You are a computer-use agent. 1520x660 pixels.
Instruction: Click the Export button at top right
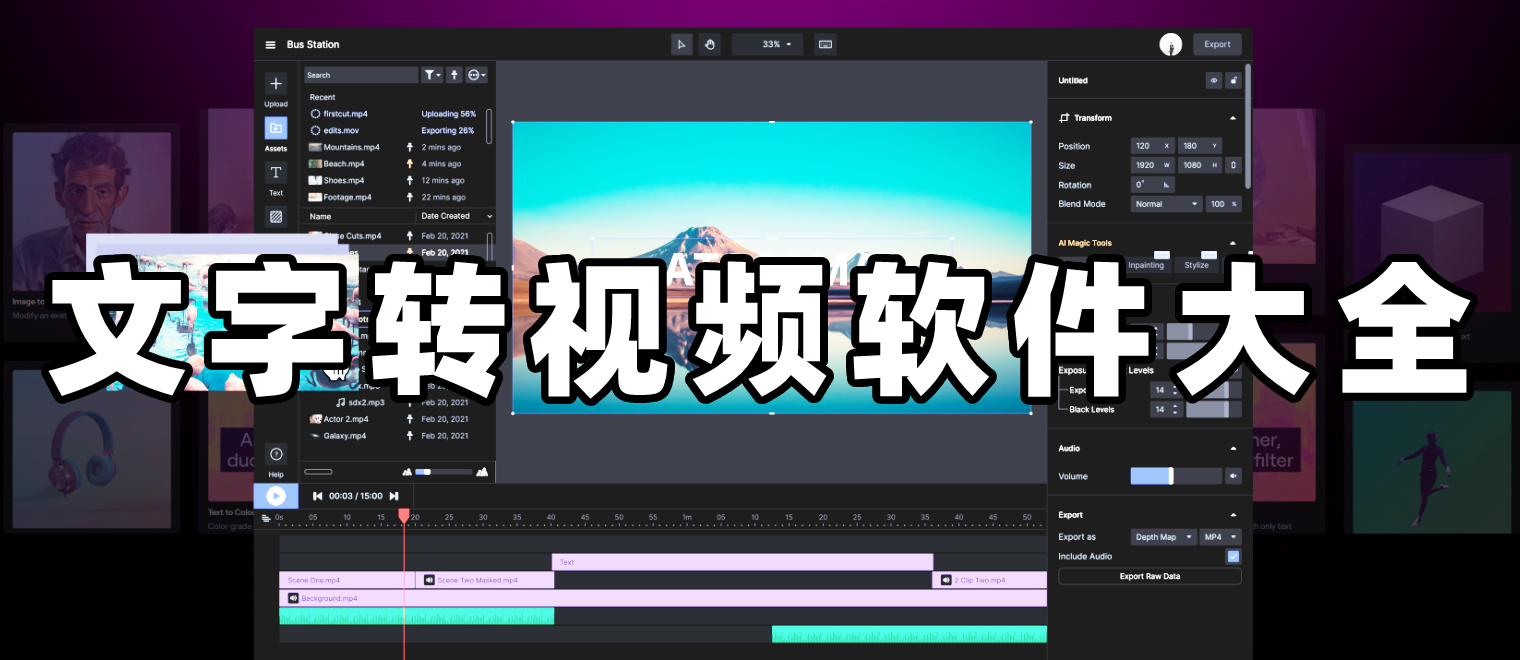[x=1217, y=44]
